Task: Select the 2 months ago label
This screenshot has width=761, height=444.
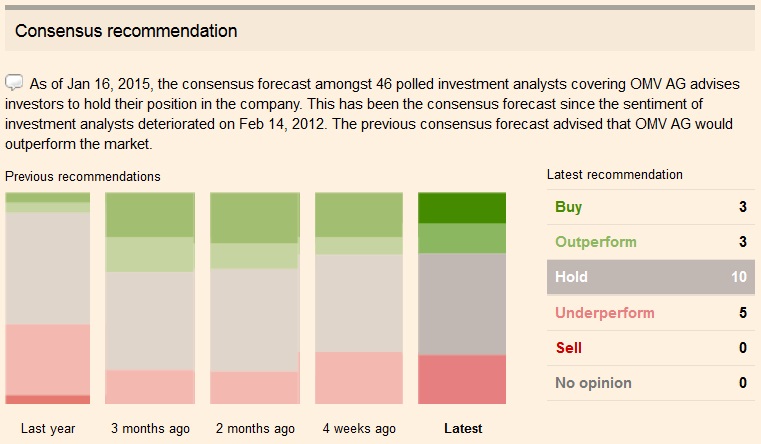Action: [x=255, y=428]
